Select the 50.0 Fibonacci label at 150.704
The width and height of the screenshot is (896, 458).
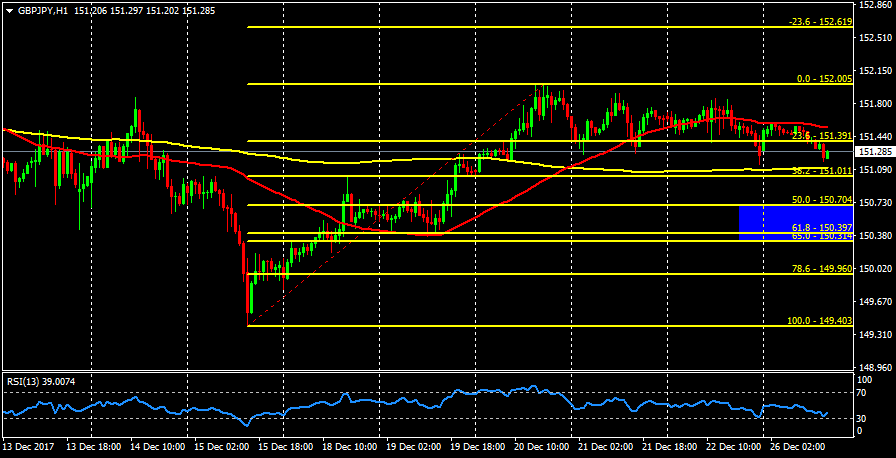click(821, 200)
